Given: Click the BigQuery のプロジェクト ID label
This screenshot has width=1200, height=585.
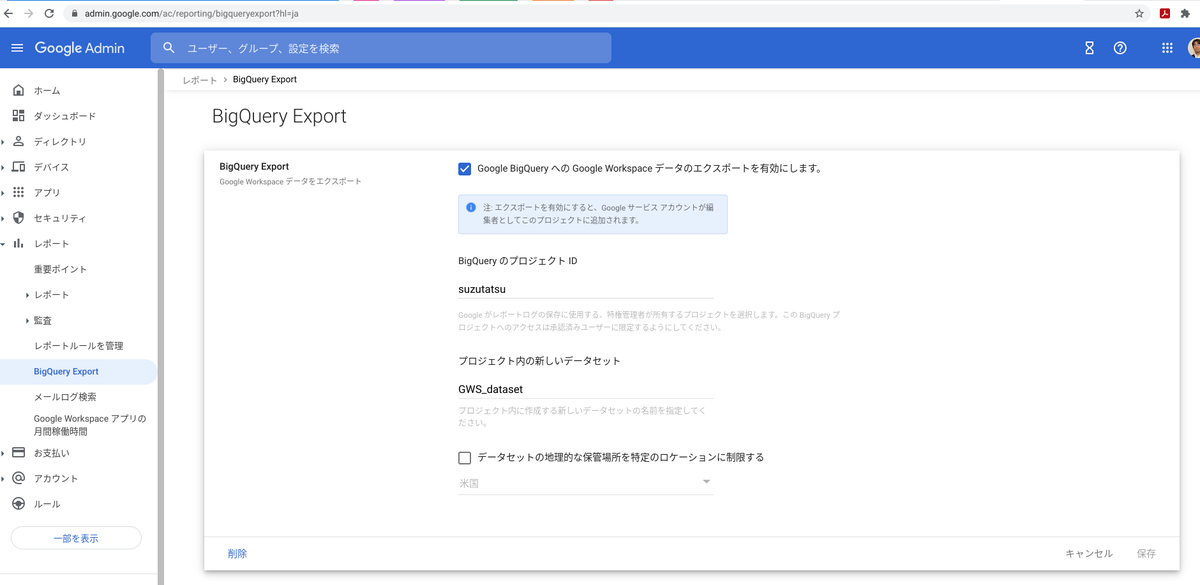Looking at the screenshot, I should tap(517, 261).
